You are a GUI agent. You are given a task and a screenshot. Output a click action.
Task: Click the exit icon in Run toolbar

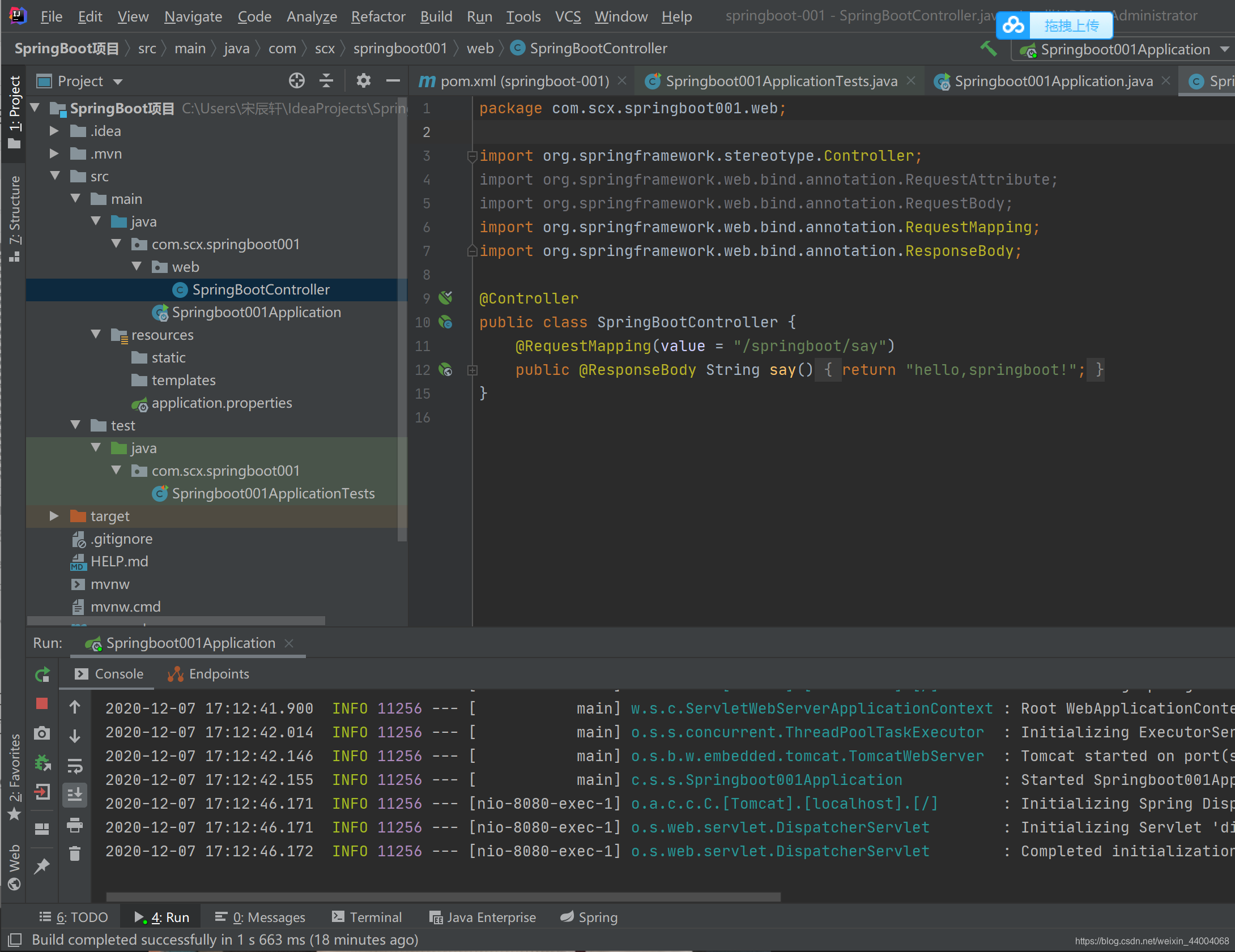pos(42,792)
